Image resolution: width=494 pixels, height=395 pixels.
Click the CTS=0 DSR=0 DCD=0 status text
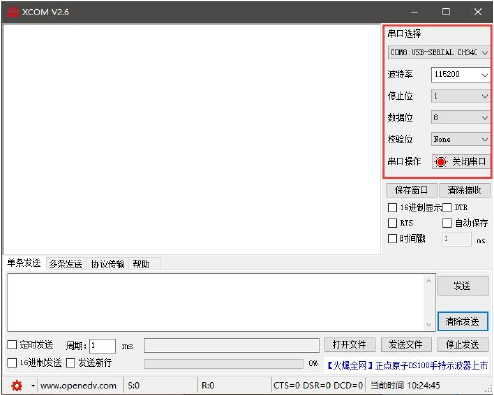318,386
